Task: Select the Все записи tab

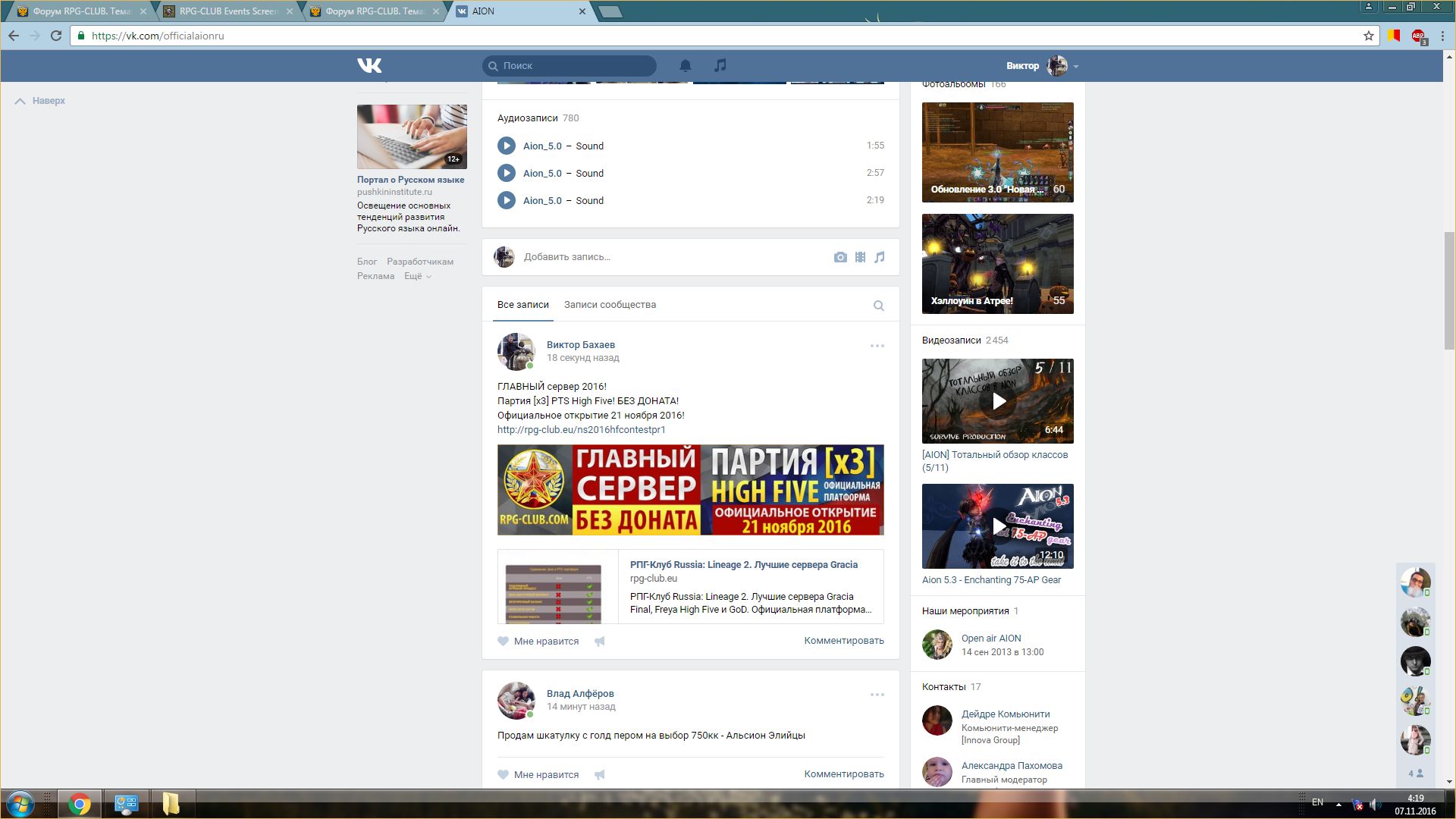Action: 522,305
